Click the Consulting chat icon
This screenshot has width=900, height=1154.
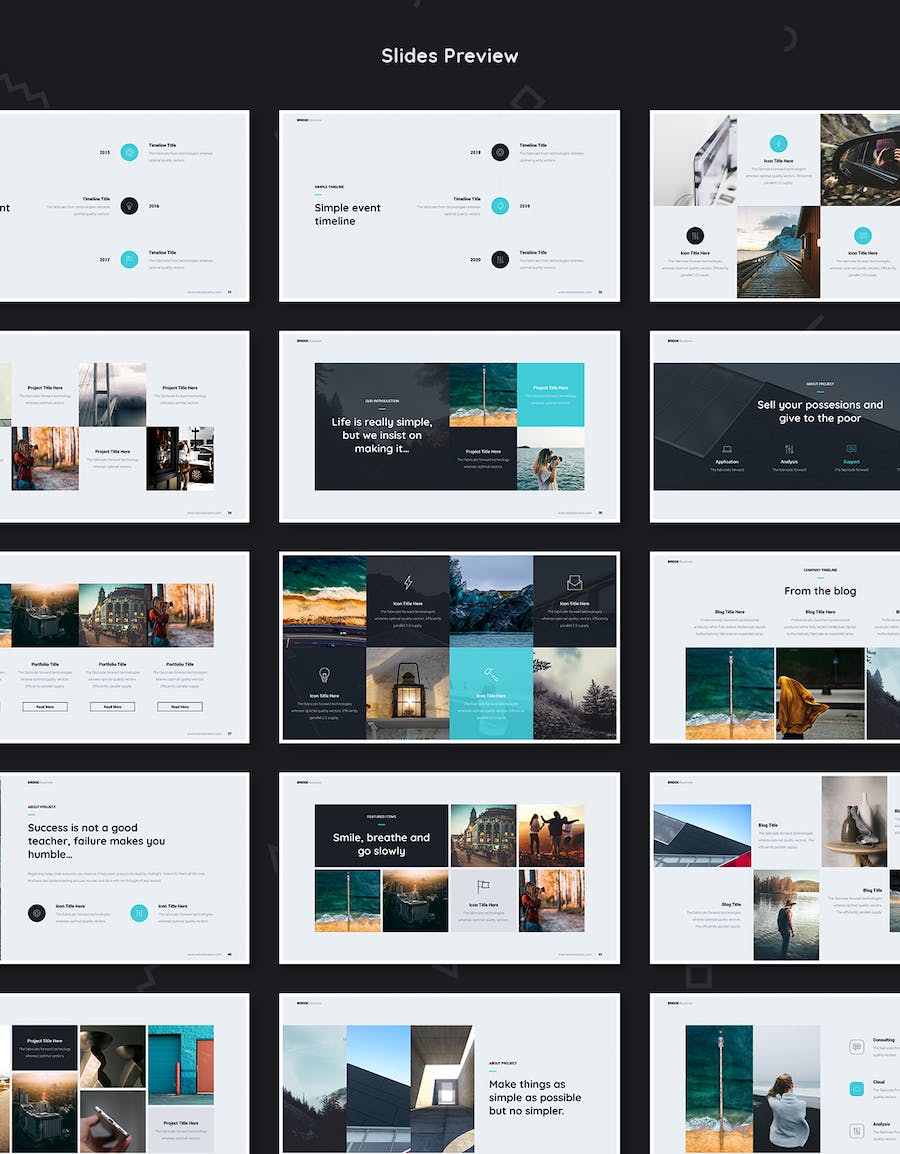[856, 1047]
